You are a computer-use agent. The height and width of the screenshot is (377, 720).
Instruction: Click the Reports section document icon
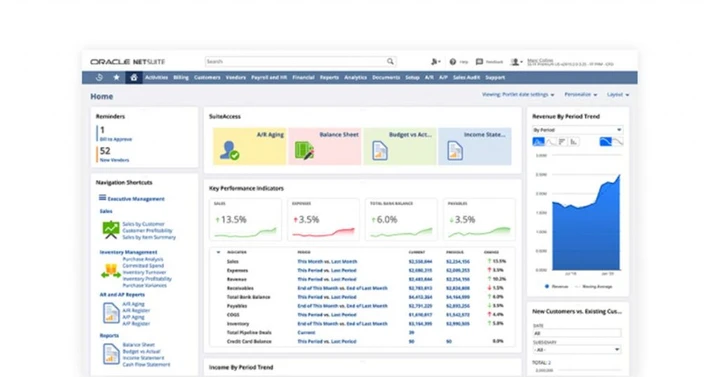111,354
